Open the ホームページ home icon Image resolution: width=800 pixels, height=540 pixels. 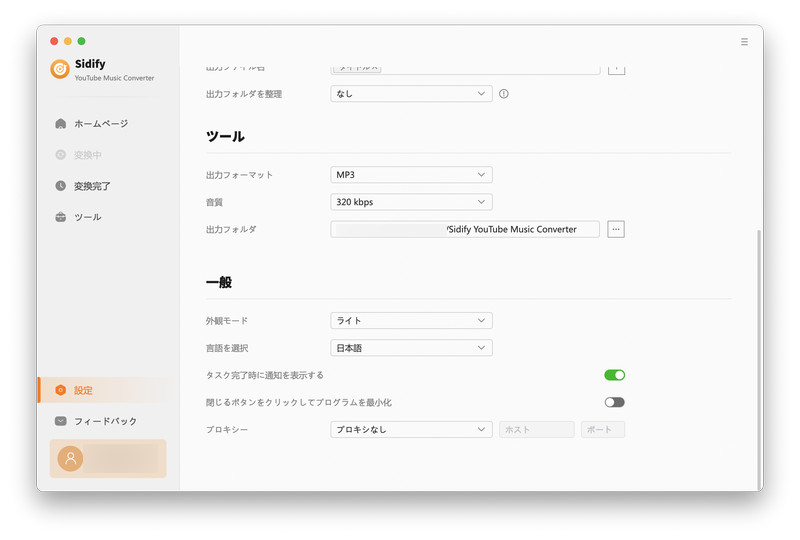pyautogui.click(x=61, y=124)
